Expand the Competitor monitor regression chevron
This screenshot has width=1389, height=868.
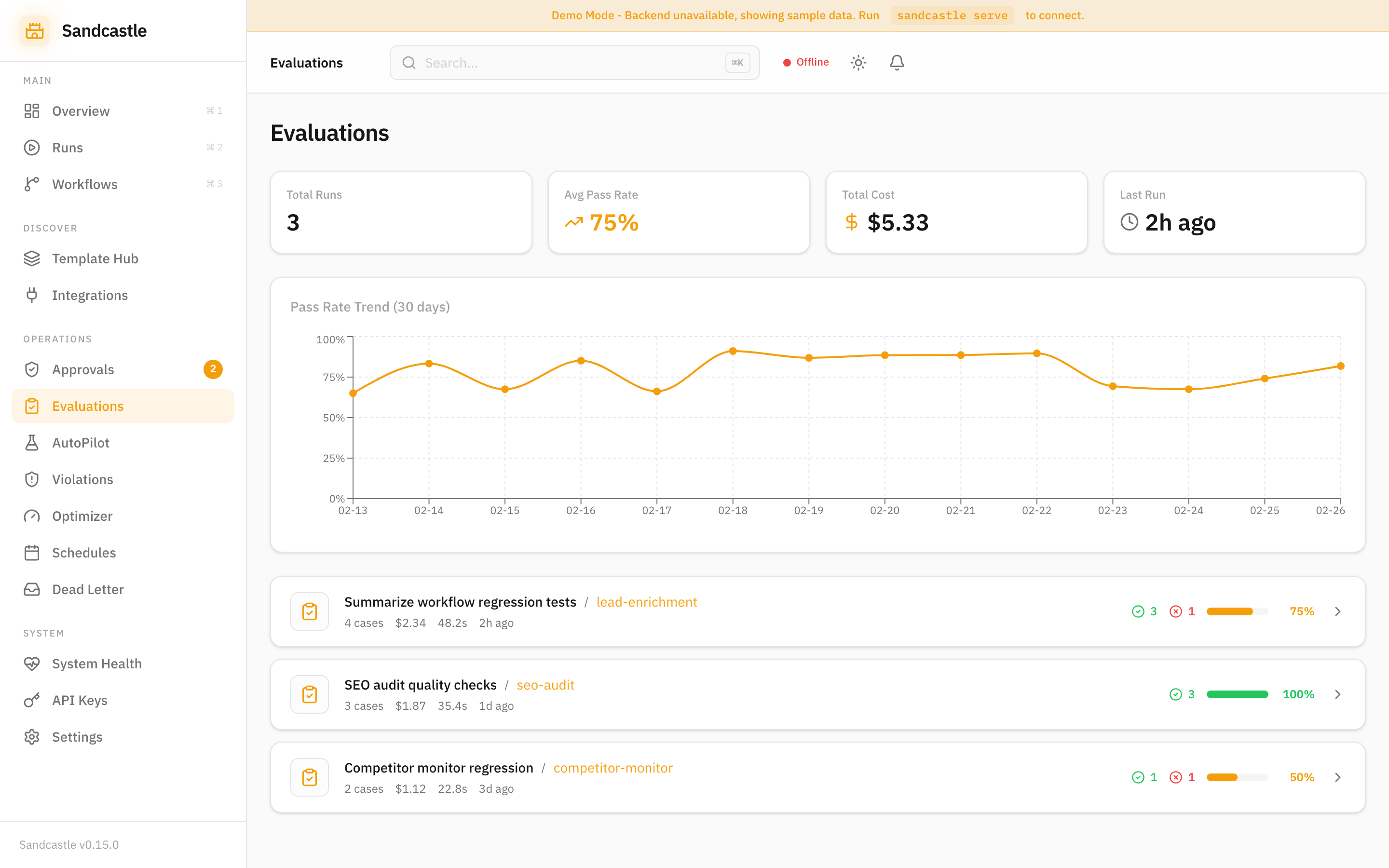1338,777
